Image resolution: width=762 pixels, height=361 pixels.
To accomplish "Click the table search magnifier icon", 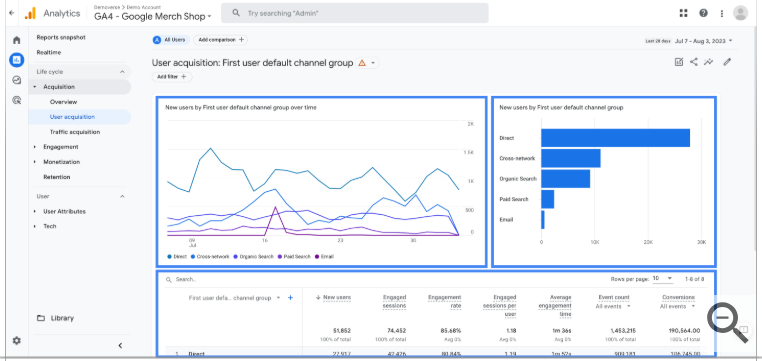I will [x=169, y=279].
